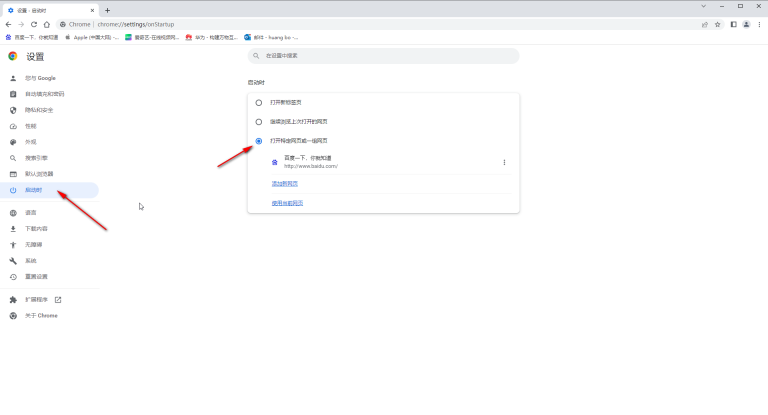Click the share icon in the address bar

click(705, 24)
